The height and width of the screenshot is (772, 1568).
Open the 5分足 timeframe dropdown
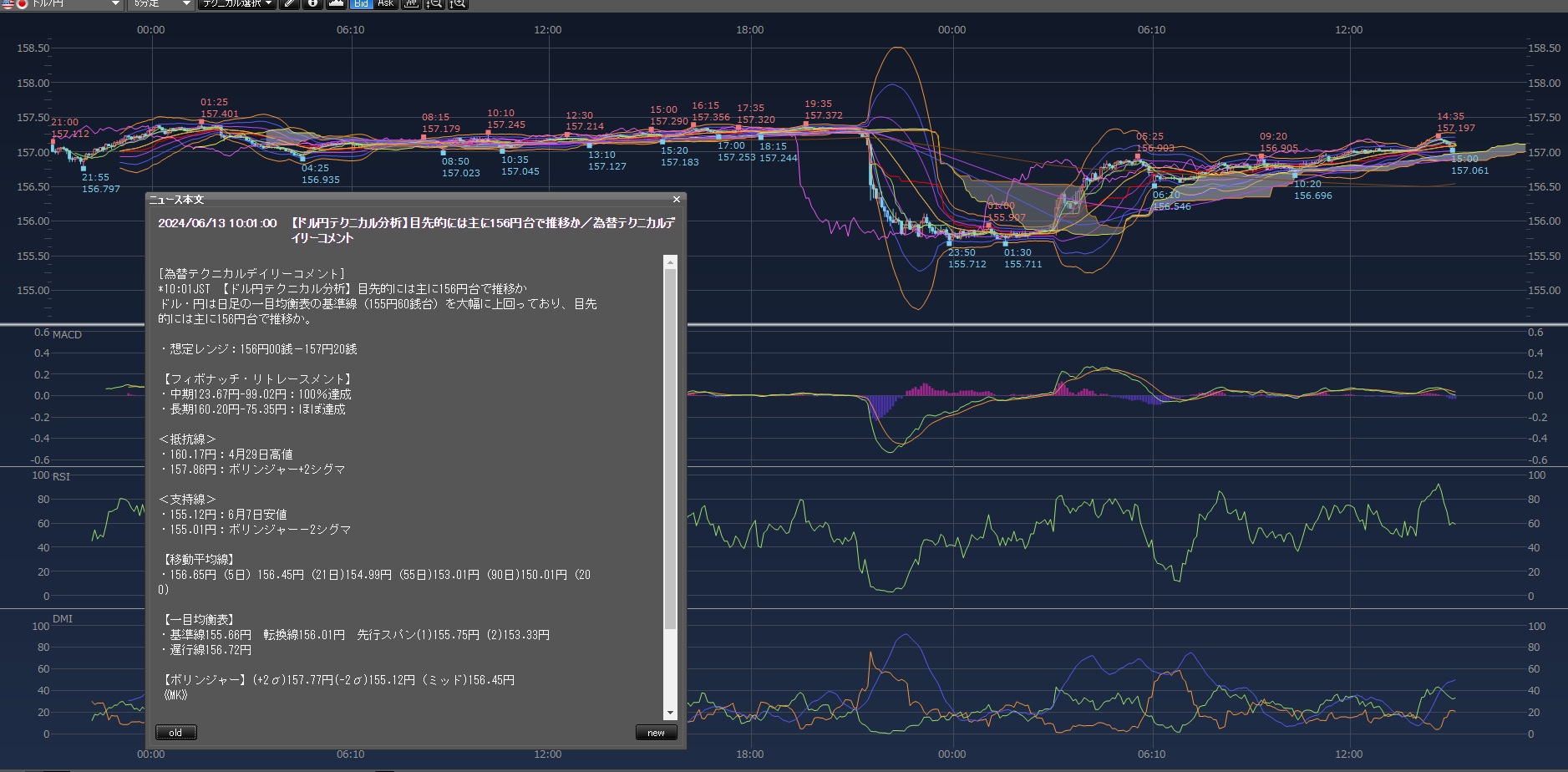tap(162, 3)
